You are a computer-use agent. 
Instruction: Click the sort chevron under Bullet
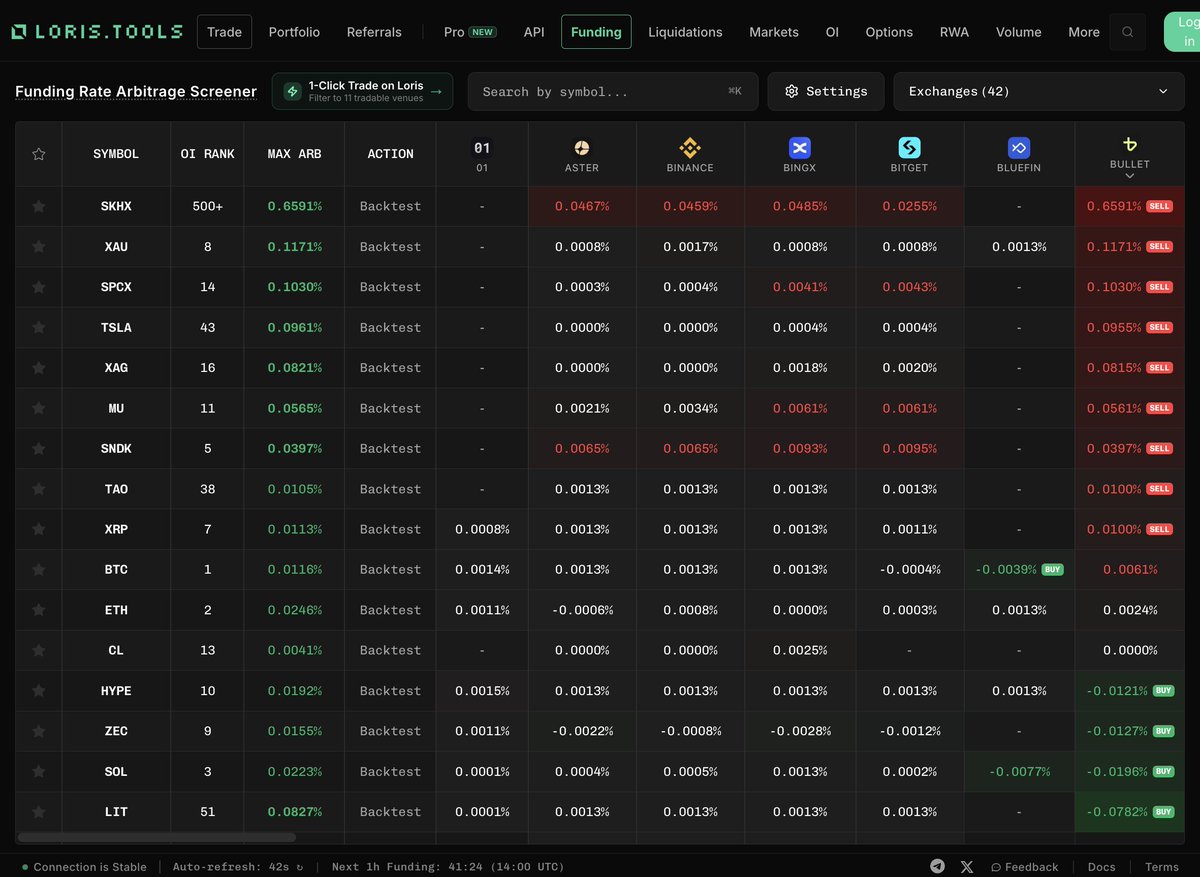click(1130, 176)
